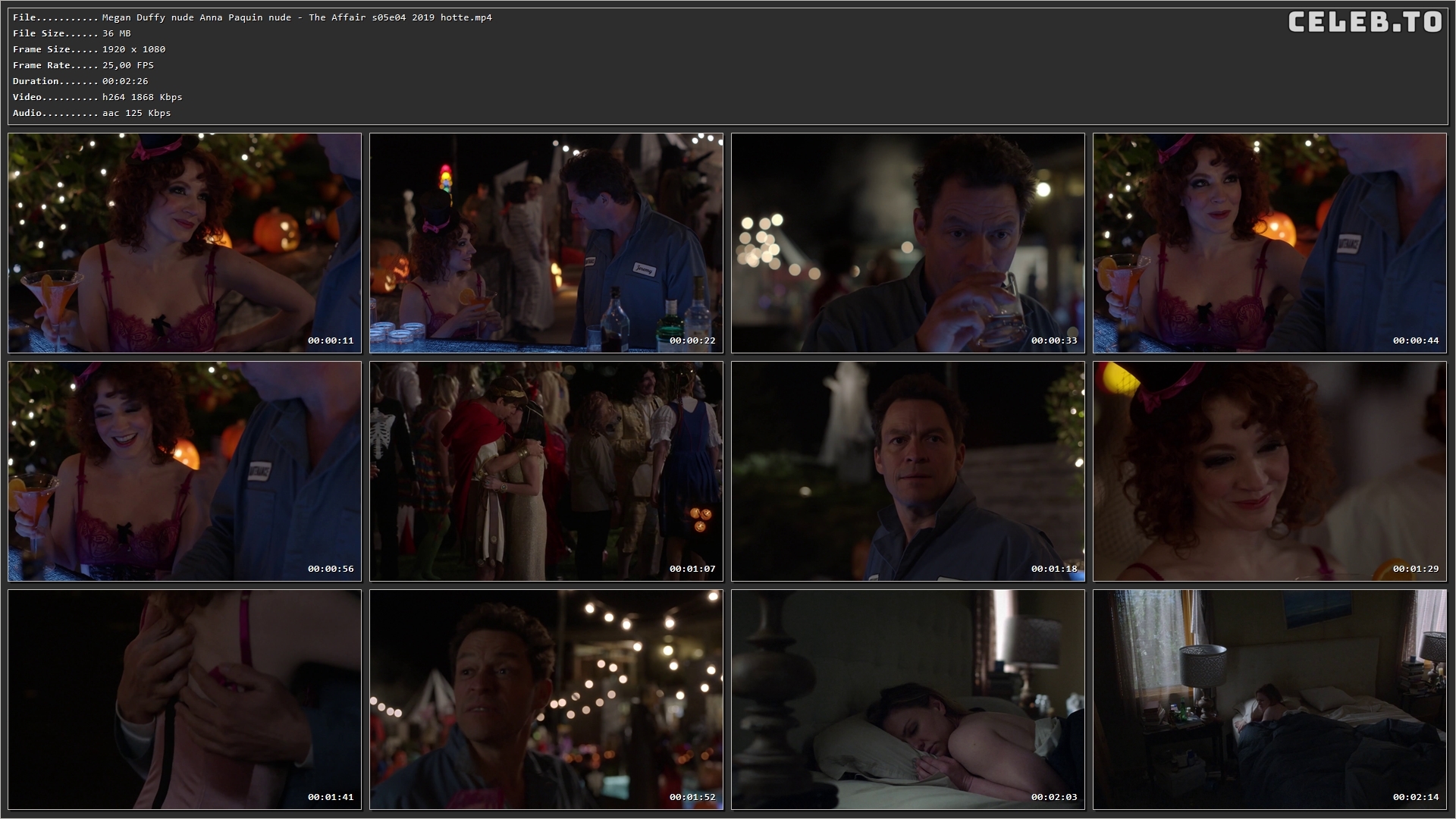Open the bedroom frame stamped 00:02:03
Image resolution: width=1456 pixels, height=819 pixels.
(x=908, y=700)
